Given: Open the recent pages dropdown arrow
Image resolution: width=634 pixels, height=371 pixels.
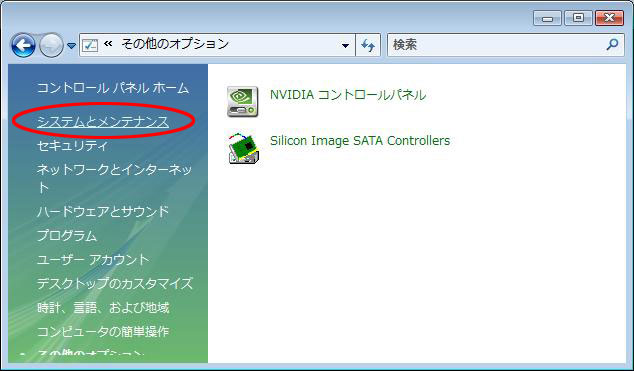Looking at the screenshot, I should coord(71,46).
